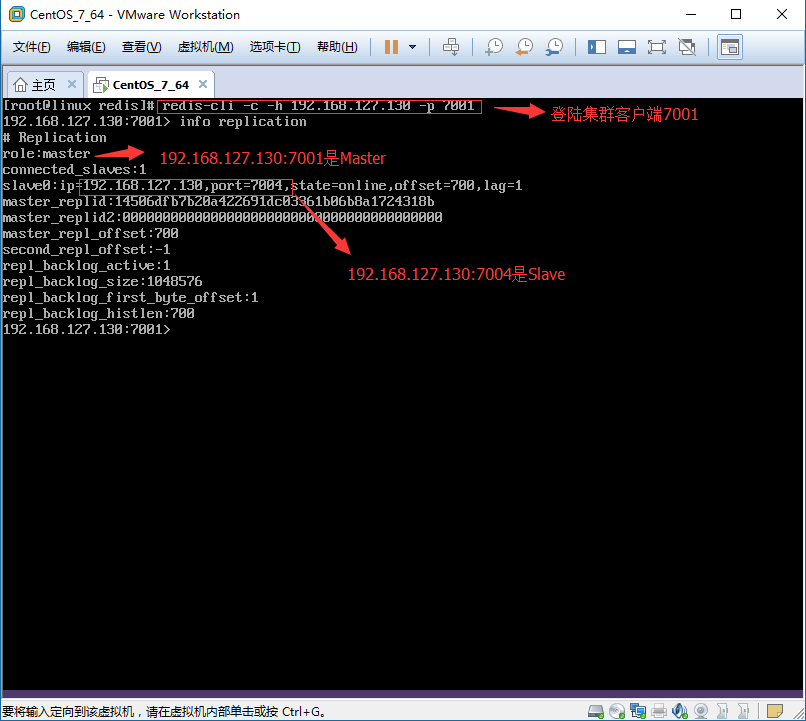This screenshot has width=806, height=721.
Task: Open the snapshot manager
Action: coord(554,47)
